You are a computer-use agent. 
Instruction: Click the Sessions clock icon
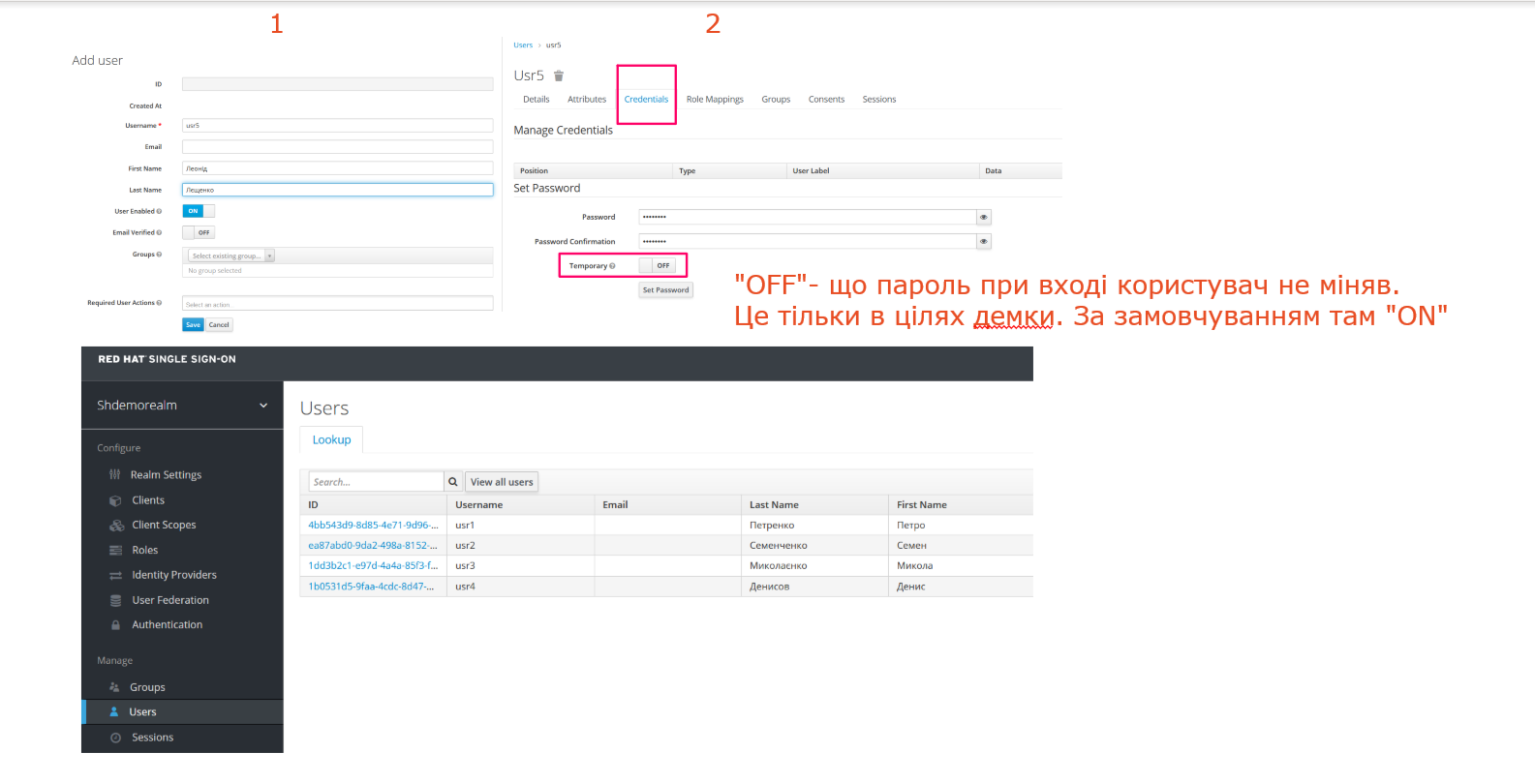pos(115,738)
